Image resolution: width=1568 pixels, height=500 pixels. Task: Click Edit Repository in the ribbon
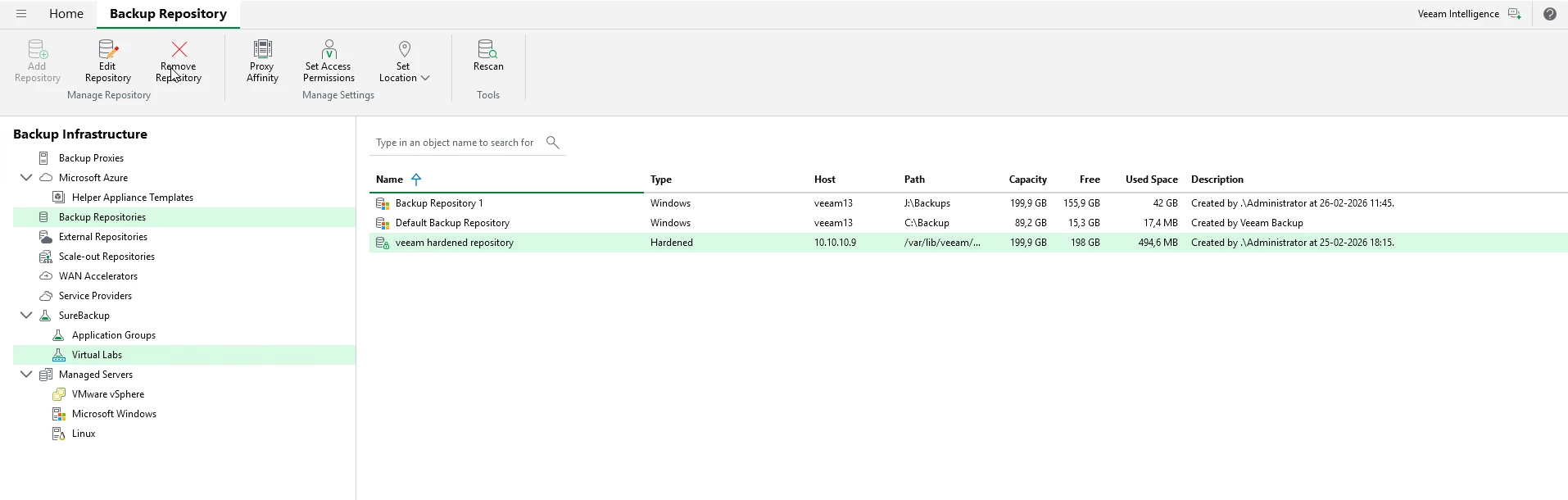click(x=108, y=61)
